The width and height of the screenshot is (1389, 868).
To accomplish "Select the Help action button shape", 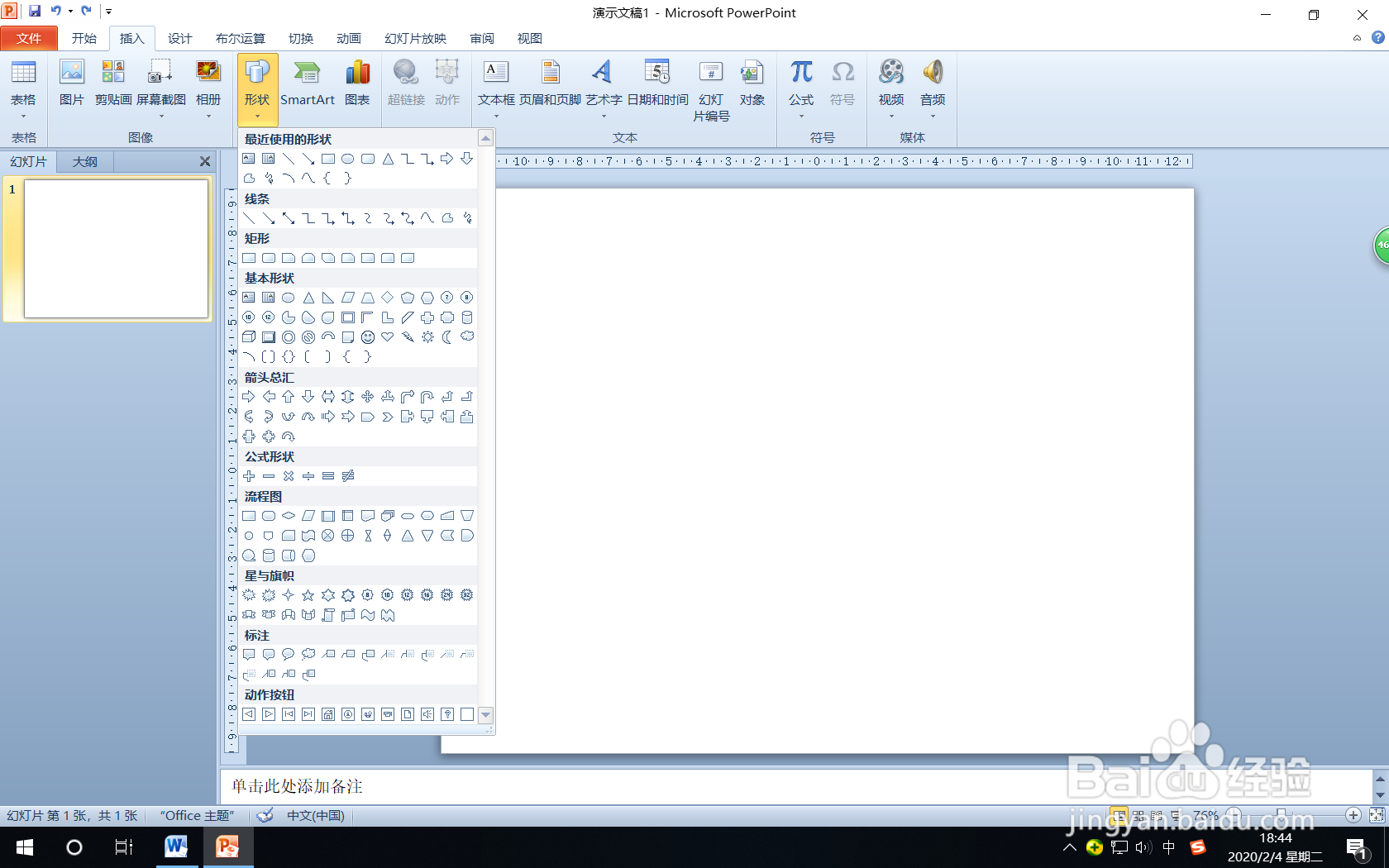I will pyautogui.click(x=447, y=714).
